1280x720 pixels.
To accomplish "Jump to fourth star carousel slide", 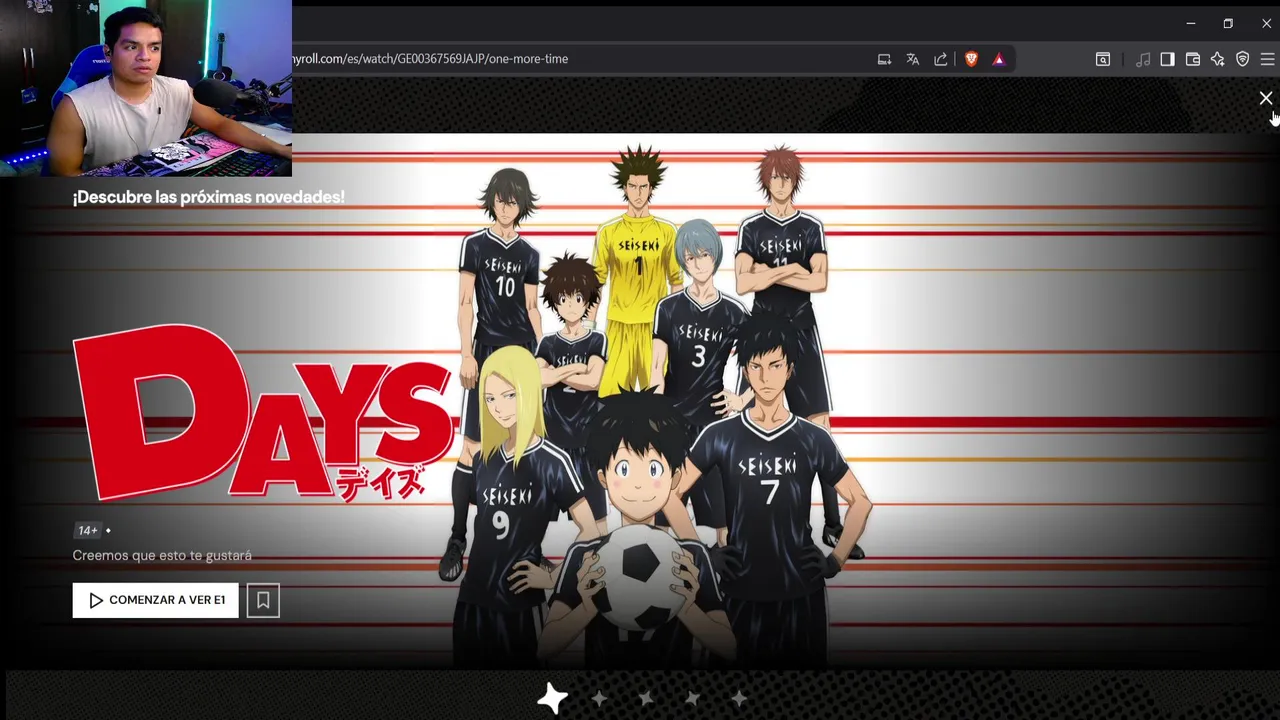I will [693, 698].
